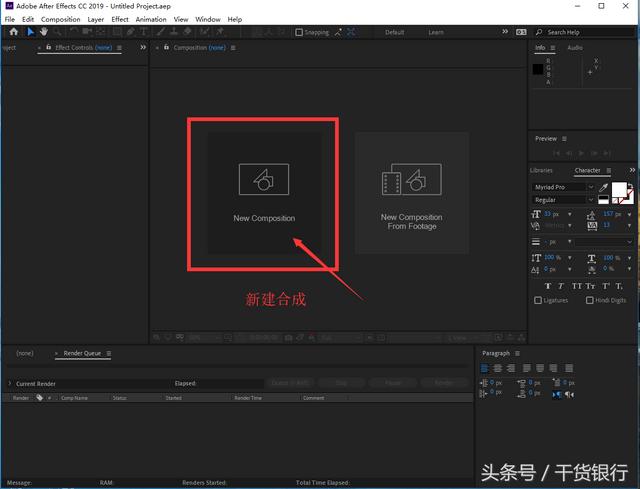Show hidden panels beside Effect Controls
The height and width of the screenshot is (489, 640).
point(143,47)
